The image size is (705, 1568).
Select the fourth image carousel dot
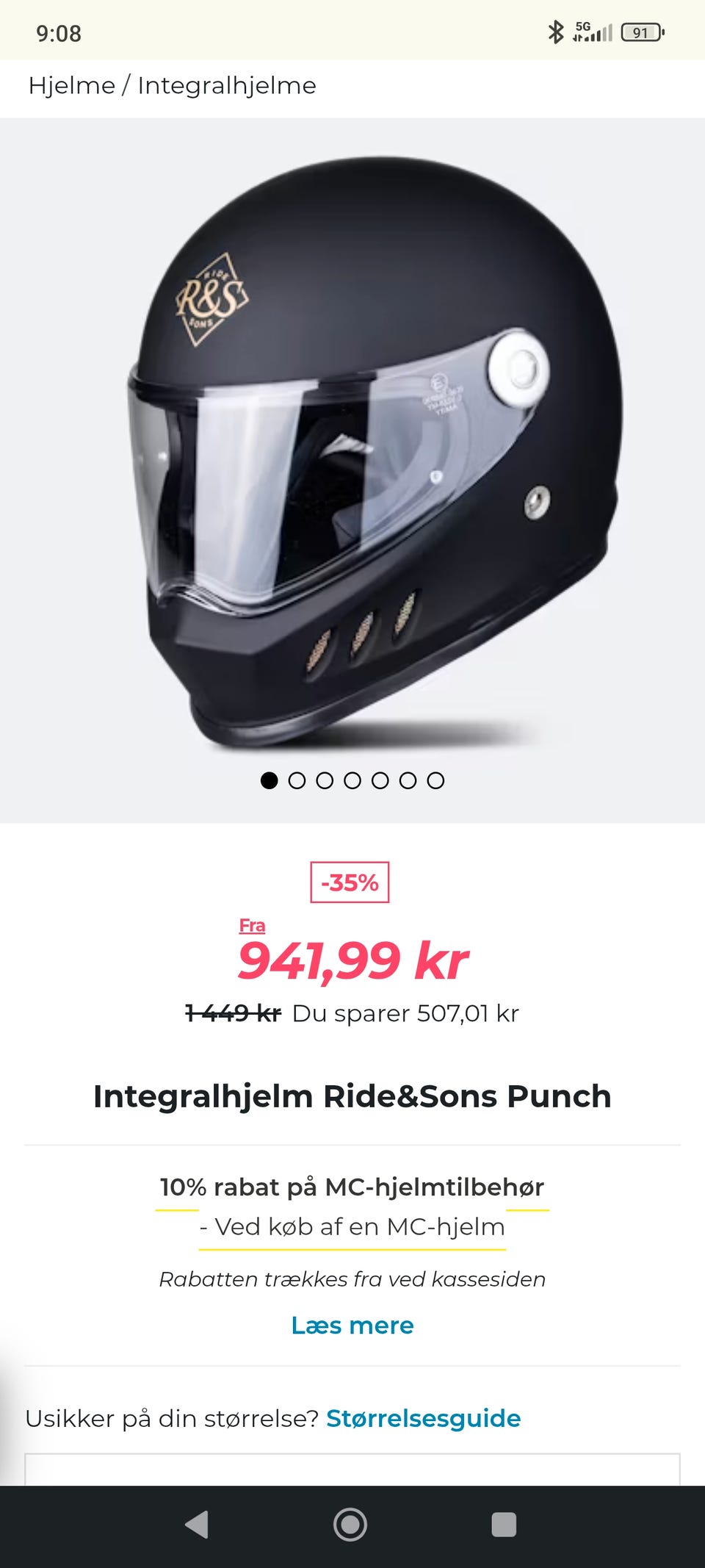click(352, 780)
